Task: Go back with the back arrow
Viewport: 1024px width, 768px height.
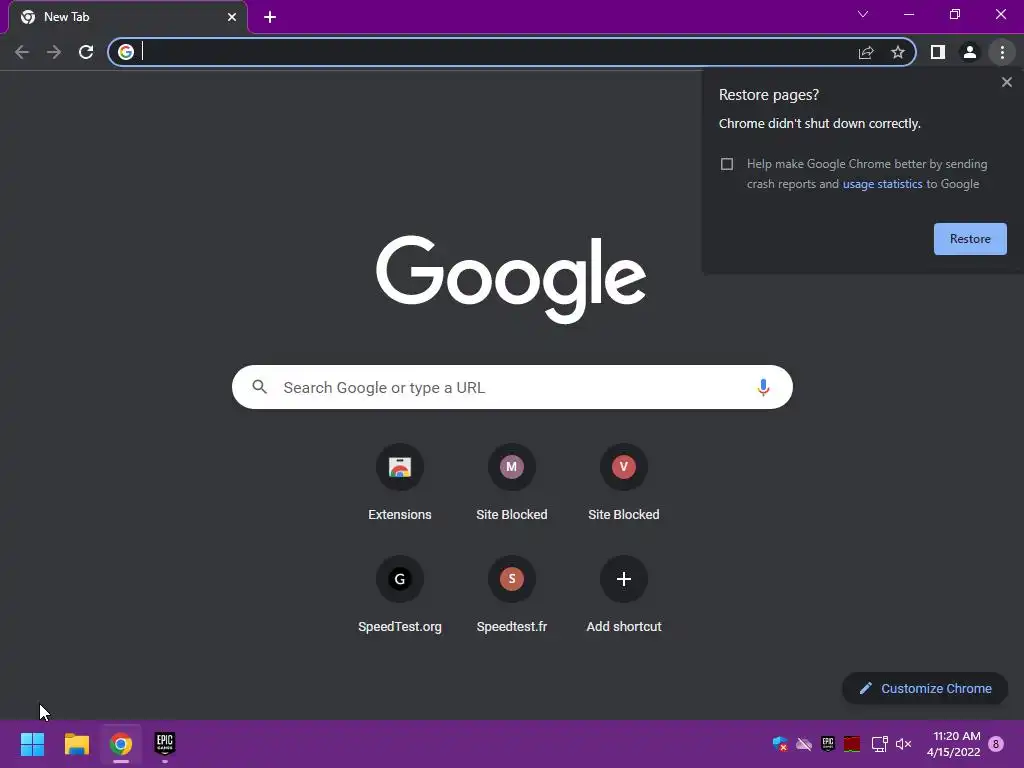Action: [x=22, y=52]
